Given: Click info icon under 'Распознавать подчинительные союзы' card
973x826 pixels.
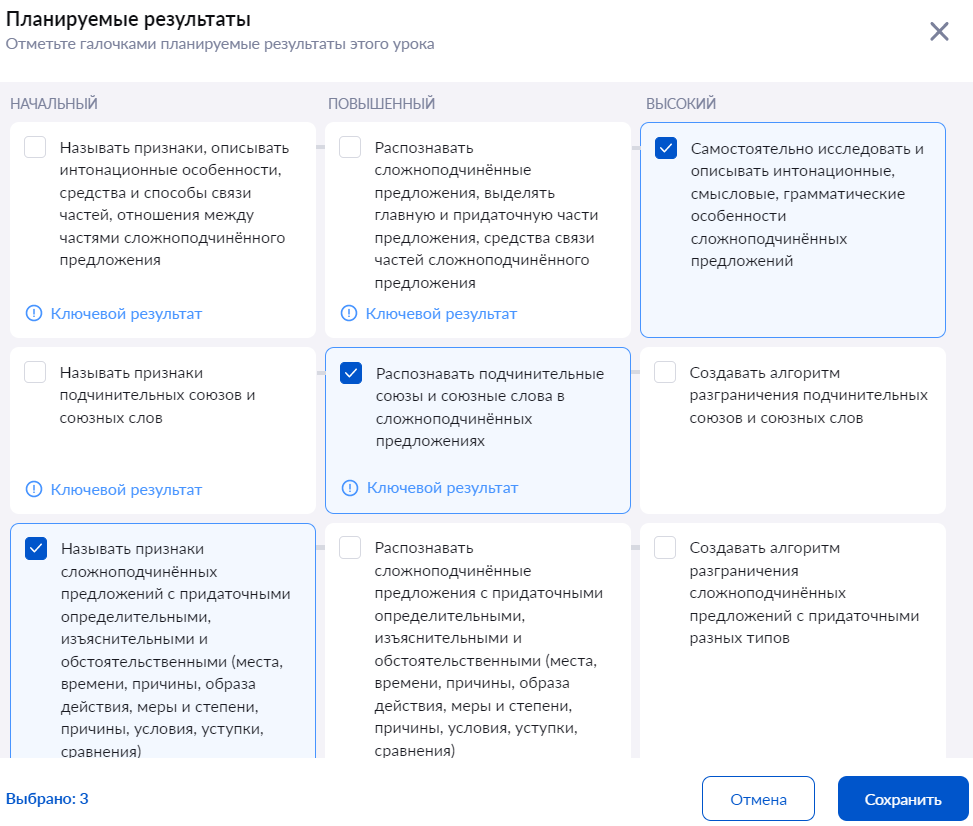Looking at the screenshot, I should point(350,488).
